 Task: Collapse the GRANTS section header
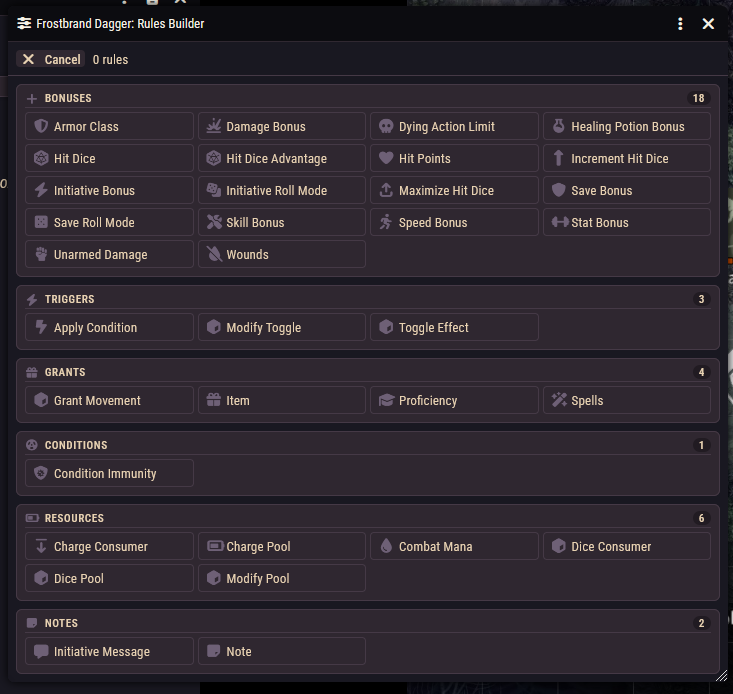tap(368, 372)
